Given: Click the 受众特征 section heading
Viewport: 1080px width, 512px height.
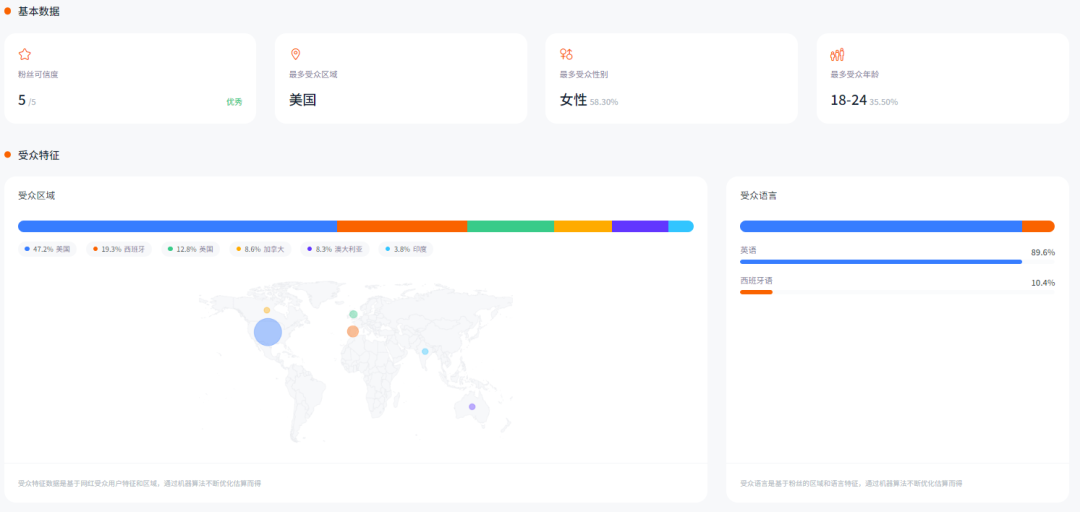Looking at the screenshot, I should coord(39,155).
